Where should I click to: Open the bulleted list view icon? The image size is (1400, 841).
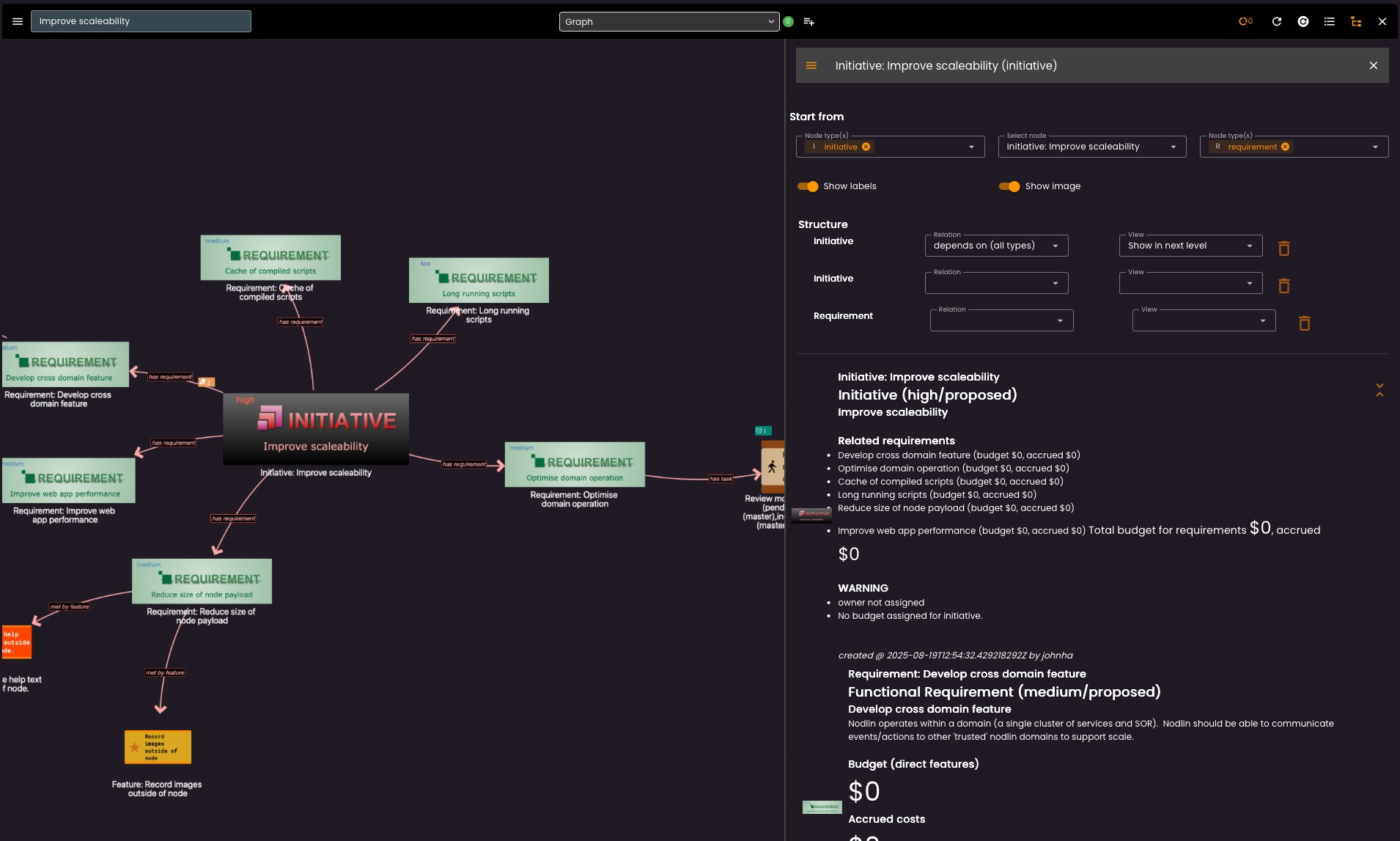click(1329, 22)
